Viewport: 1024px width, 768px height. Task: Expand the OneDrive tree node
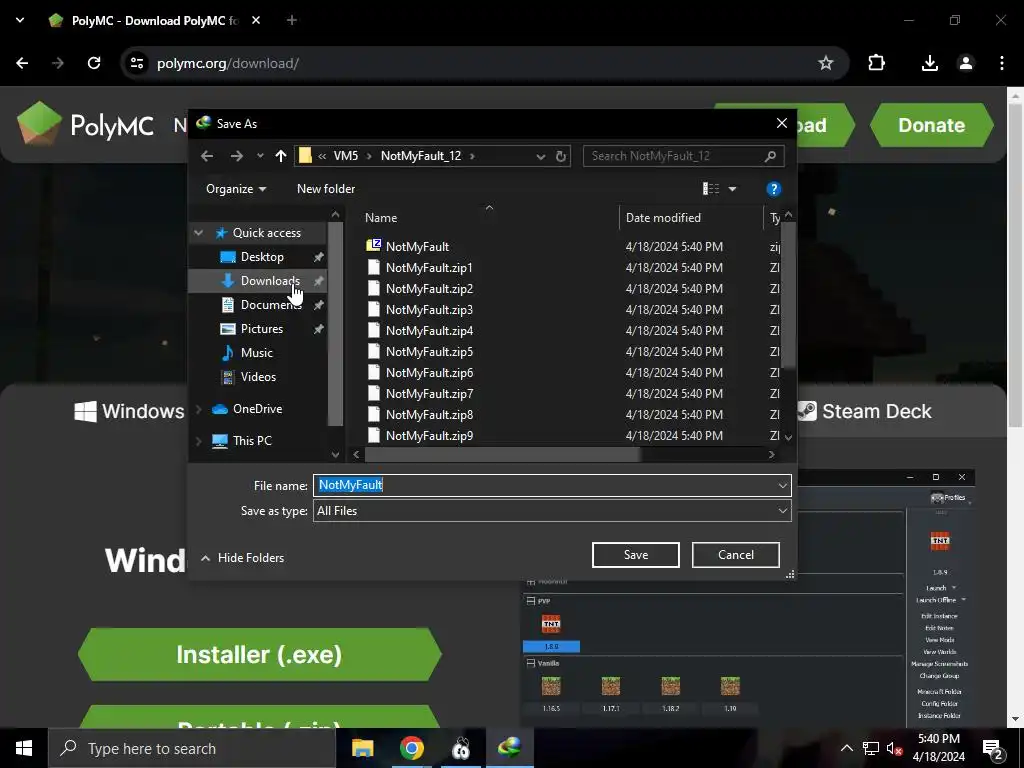(199, 409)
